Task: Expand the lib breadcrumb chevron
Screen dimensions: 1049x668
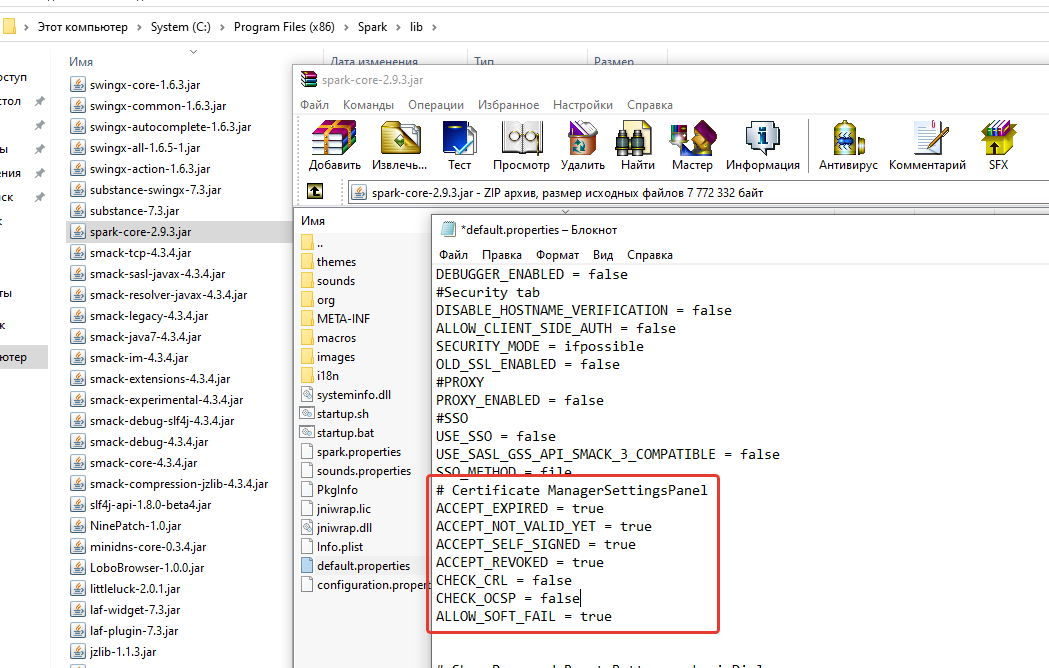Action: 434,27
